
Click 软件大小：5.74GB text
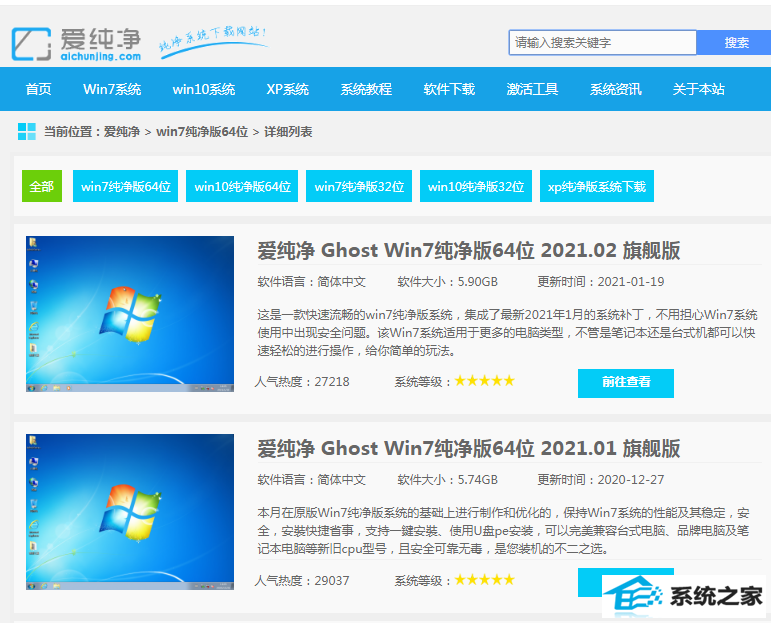447,479
